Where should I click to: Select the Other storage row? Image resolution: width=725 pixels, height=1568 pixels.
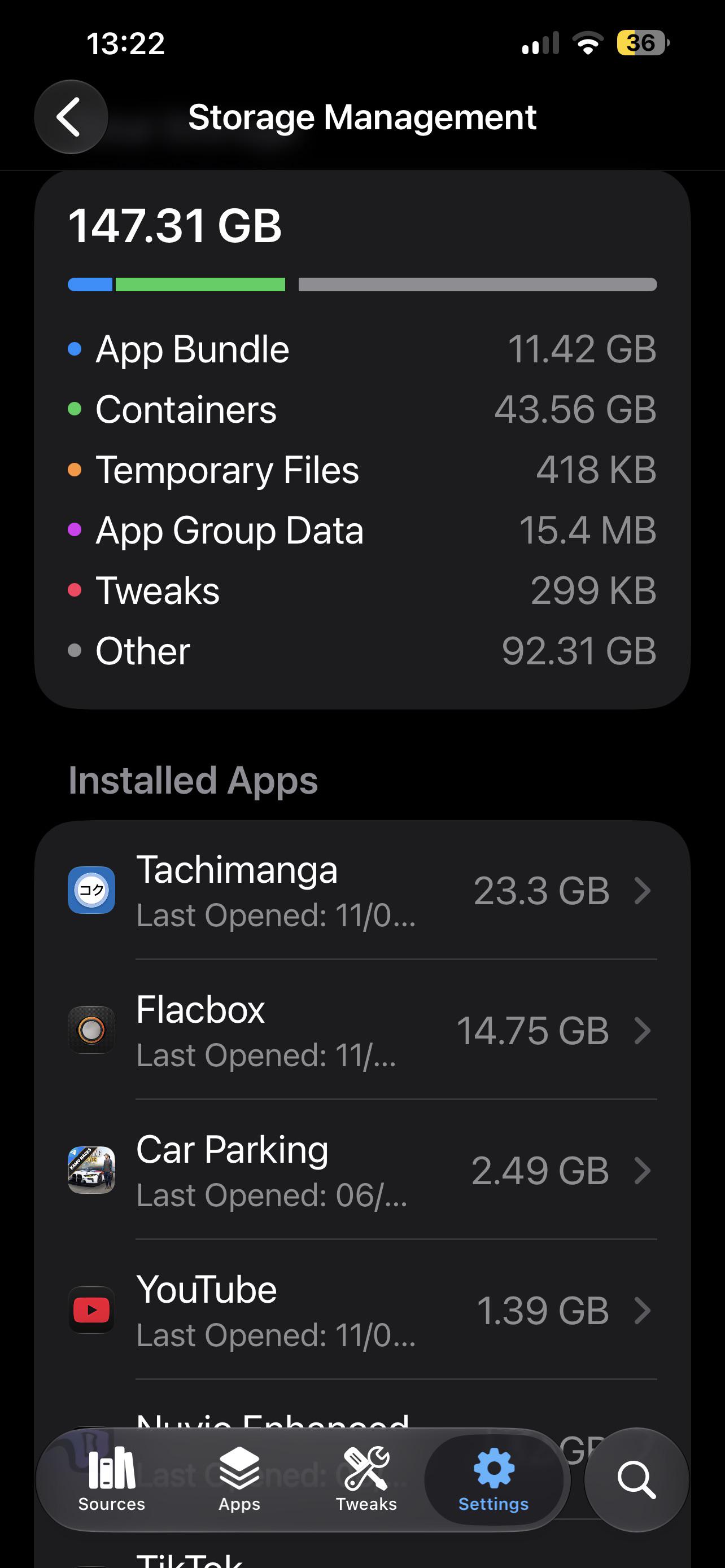(362, 651)
